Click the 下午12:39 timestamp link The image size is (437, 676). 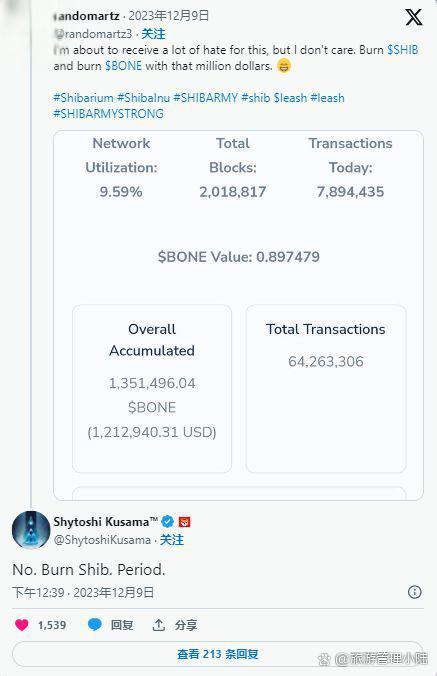(38, 592)
